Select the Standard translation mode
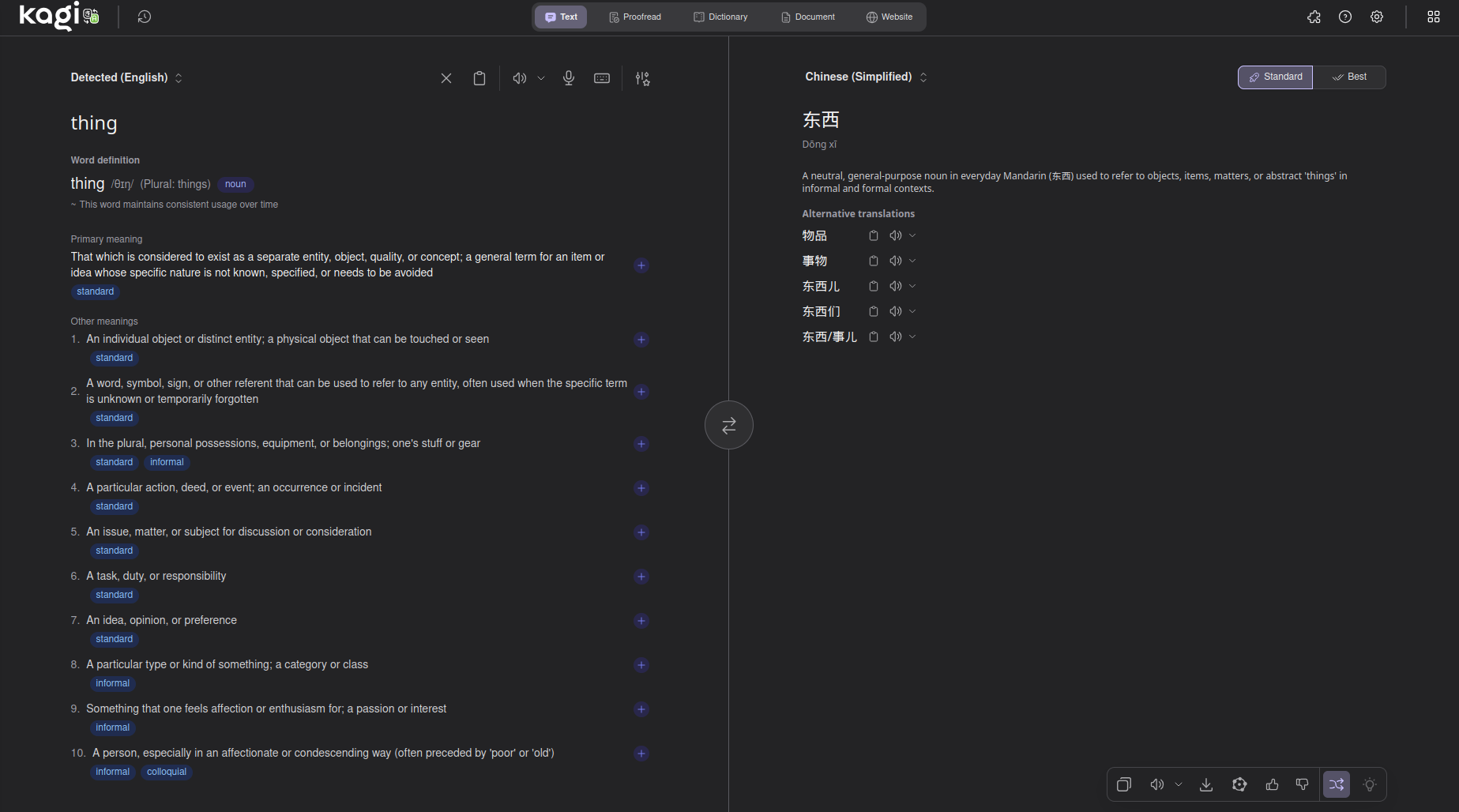Image resolution: width=1459 pixels, height=812 pixels. [1274, 77]
